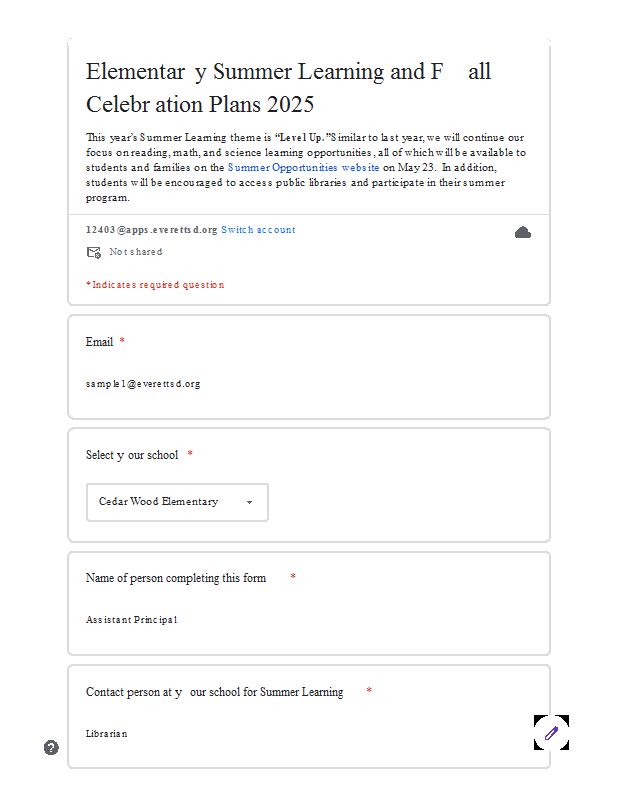
Task: Open the Cedar Wood Elementary dropdown
Action: click(177, 502)
